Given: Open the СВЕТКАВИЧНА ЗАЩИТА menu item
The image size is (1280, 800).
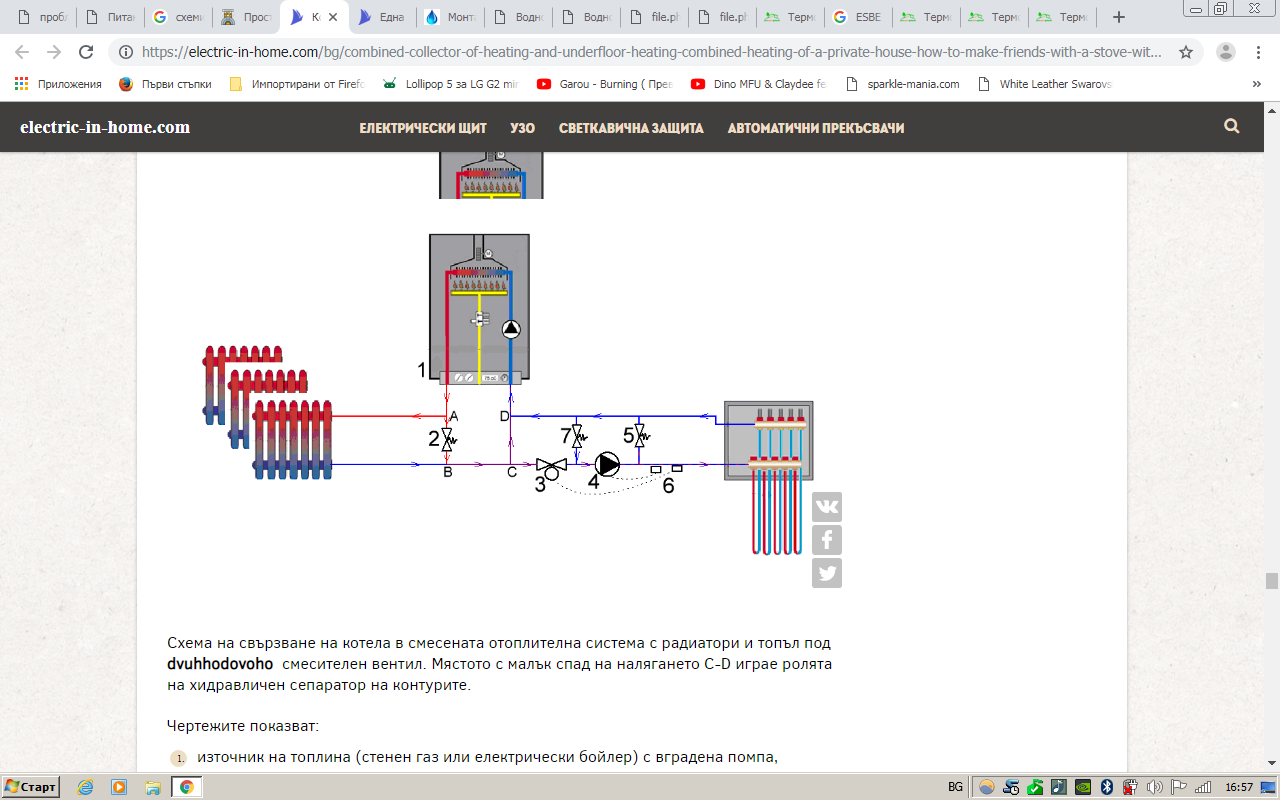Looking at the screenshot, I should tap(631, 128).
